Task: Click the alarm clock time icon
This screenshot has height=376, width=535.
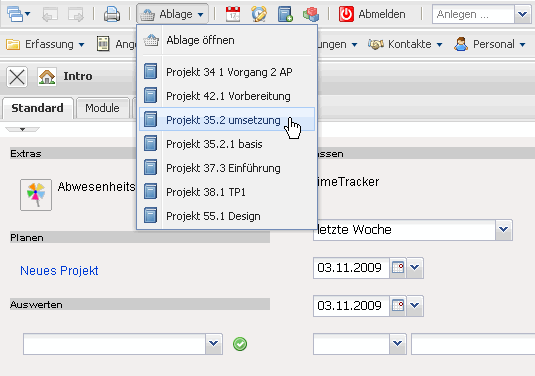Action: pos(259,14)
